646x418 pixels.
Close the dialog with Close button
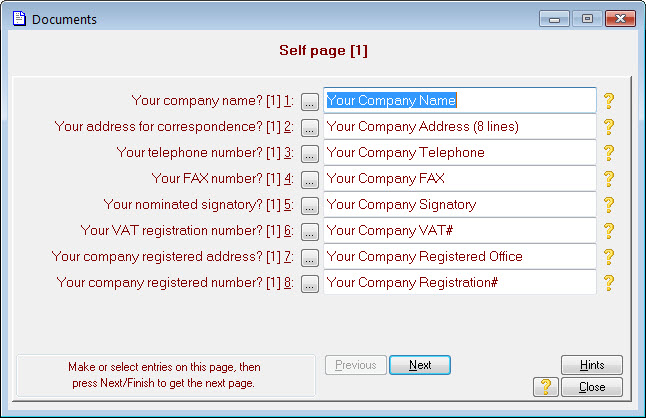coord(592,387)
